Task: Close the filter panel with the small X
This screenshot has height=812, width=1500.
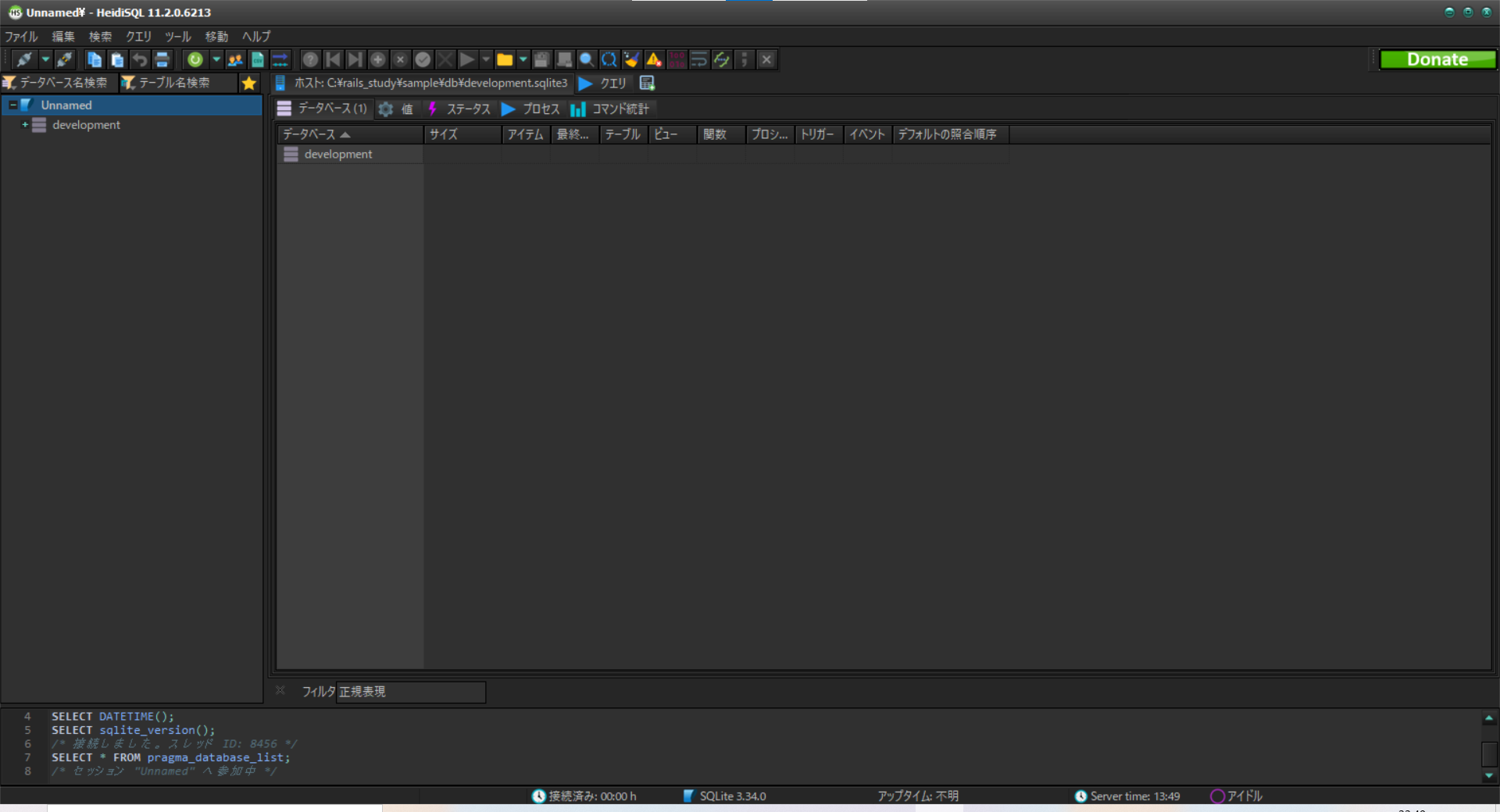Action: tap(280, 690)
